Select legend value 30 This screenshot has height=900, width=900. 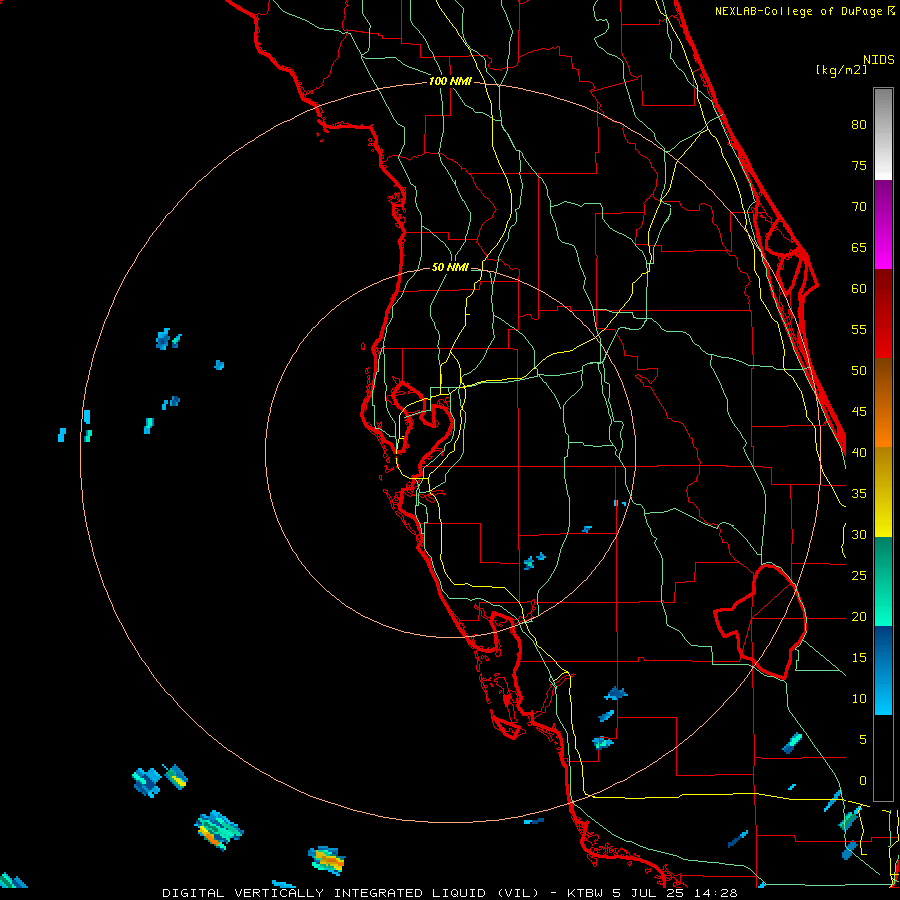pyautogui.click(x=859, y=534)
